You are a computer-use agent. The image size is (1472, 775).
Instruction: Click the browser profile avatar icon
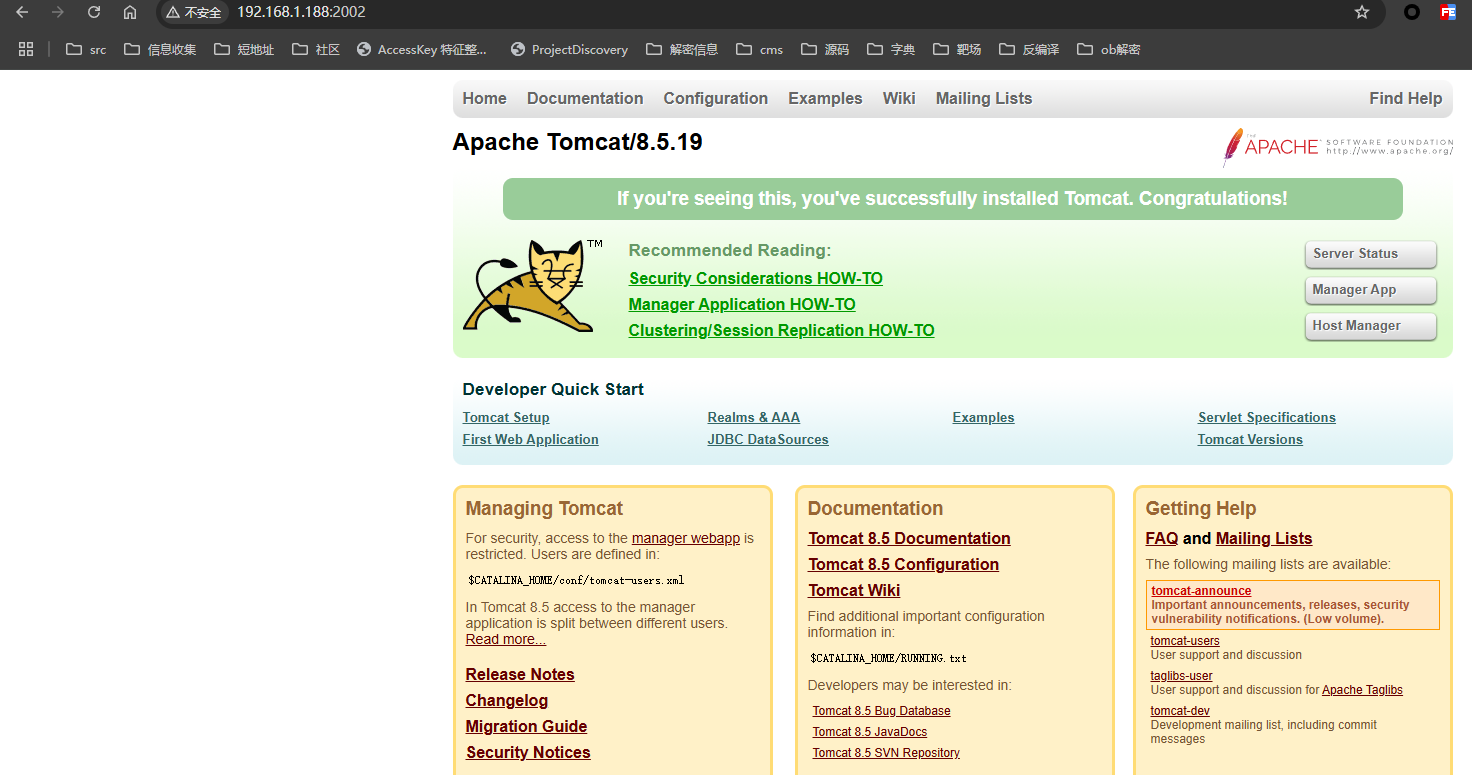coord(1410,14)
